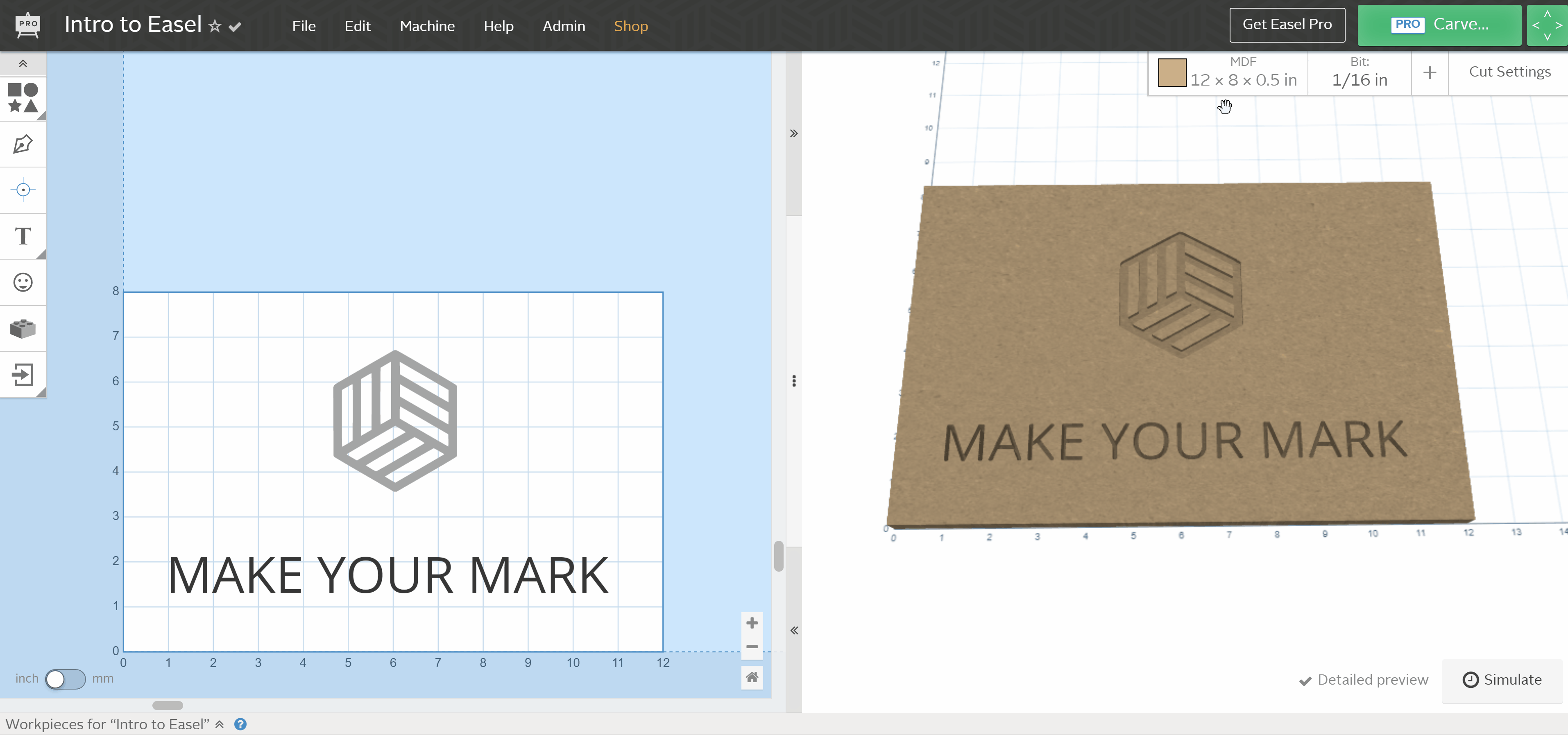Select the Pen drawing tool
Screen dimensions: 1568x735
23,144
